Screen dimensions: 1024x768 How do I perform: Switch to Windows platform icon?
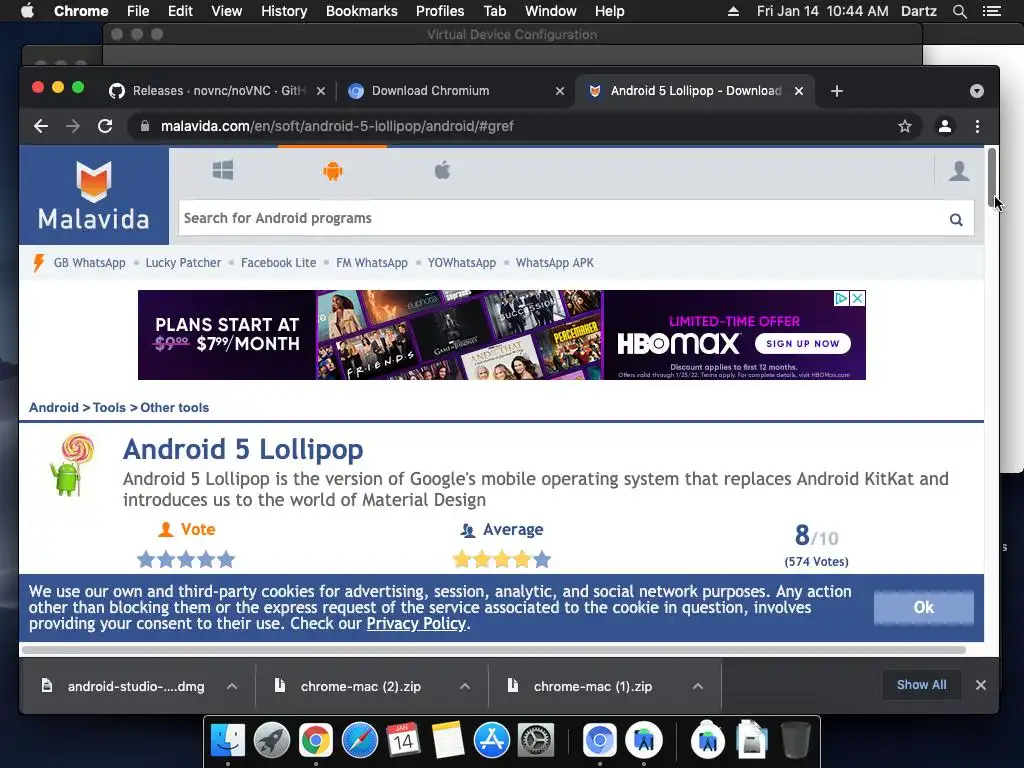coord(223,170)
